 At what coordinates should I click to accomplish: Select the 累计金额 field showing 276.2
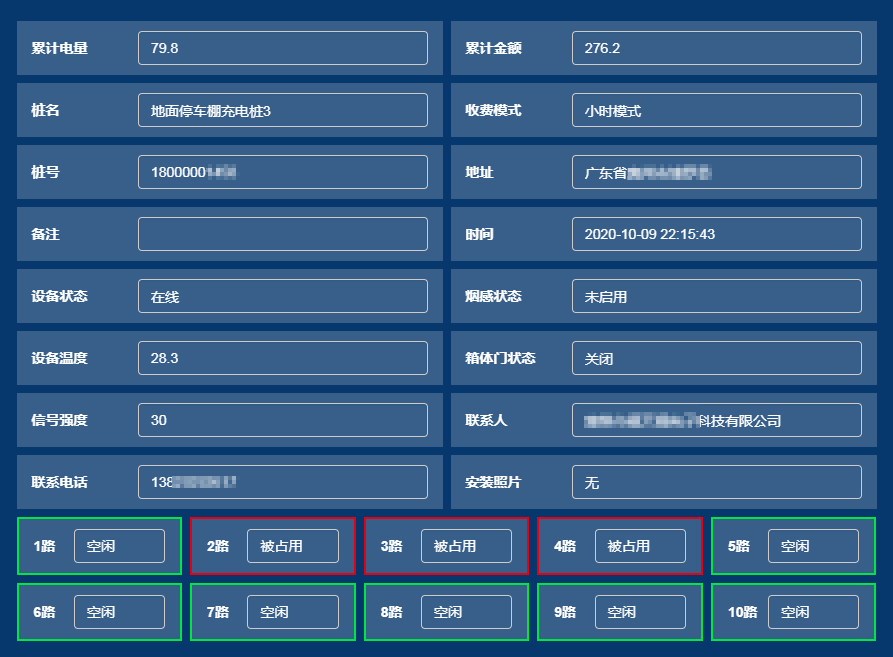(x=717, y=48)
